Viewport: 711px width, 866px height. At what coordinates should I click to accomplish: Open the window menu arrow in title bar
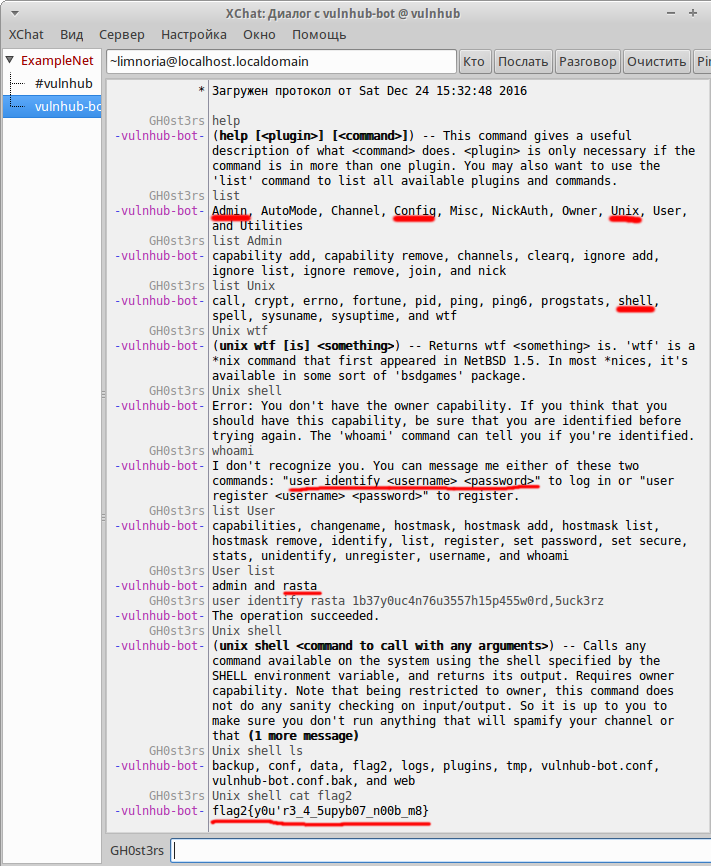click(14, 13)
